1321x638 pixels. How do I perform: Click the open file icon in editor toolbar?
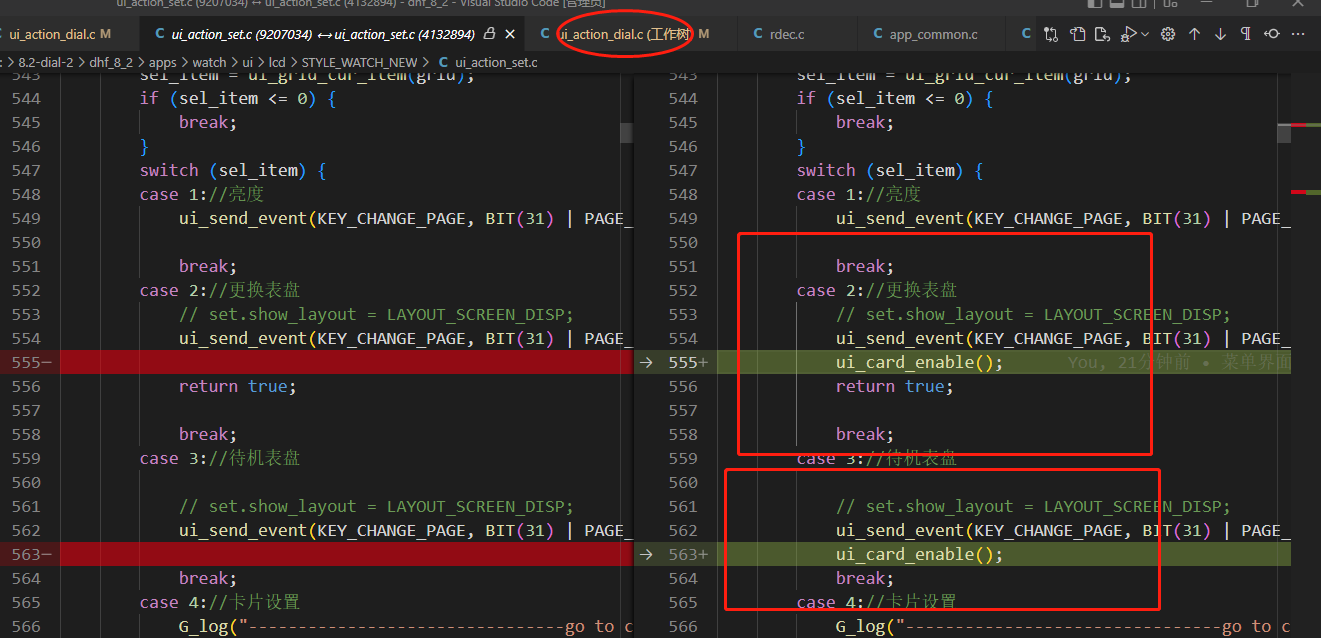1077,34
